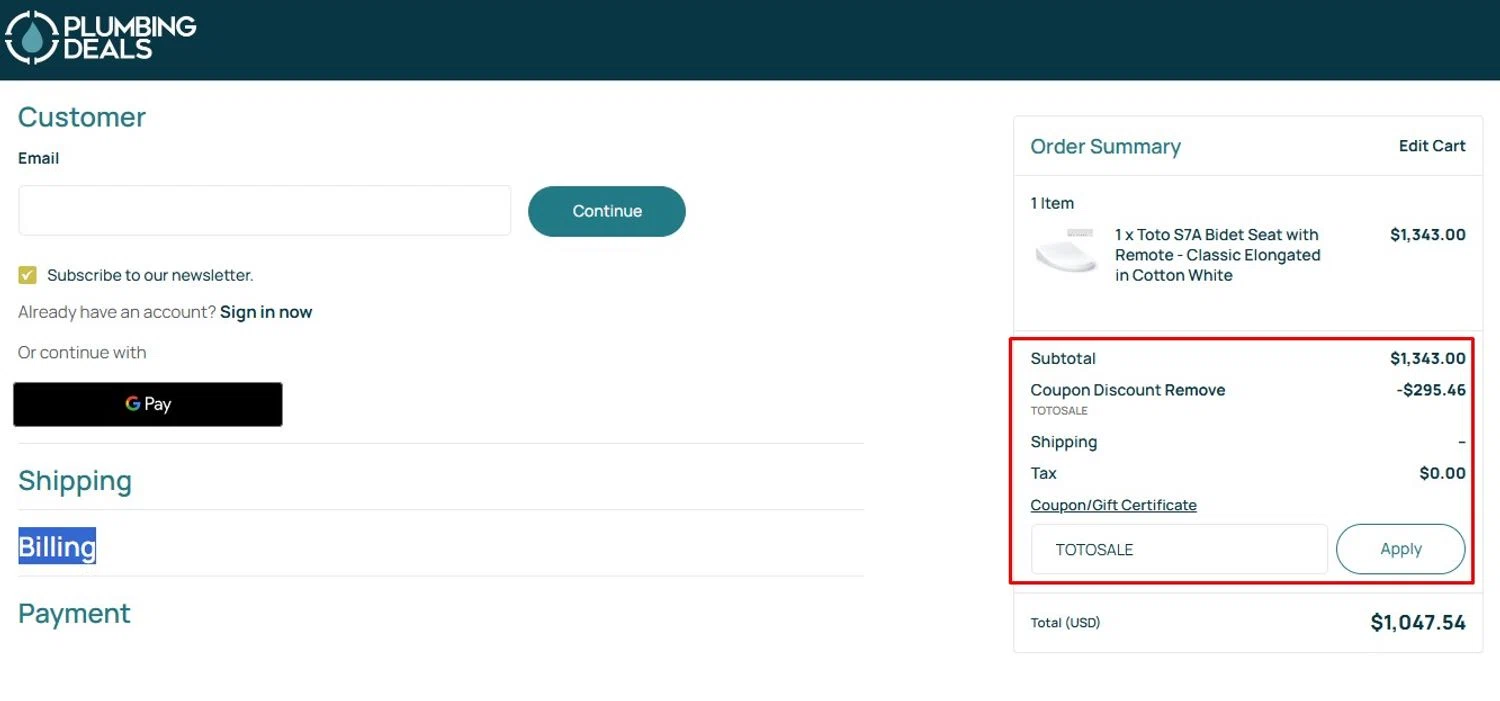
Task: Select the Subtotal $1,343.00 value
Action: coord(1428,358)
